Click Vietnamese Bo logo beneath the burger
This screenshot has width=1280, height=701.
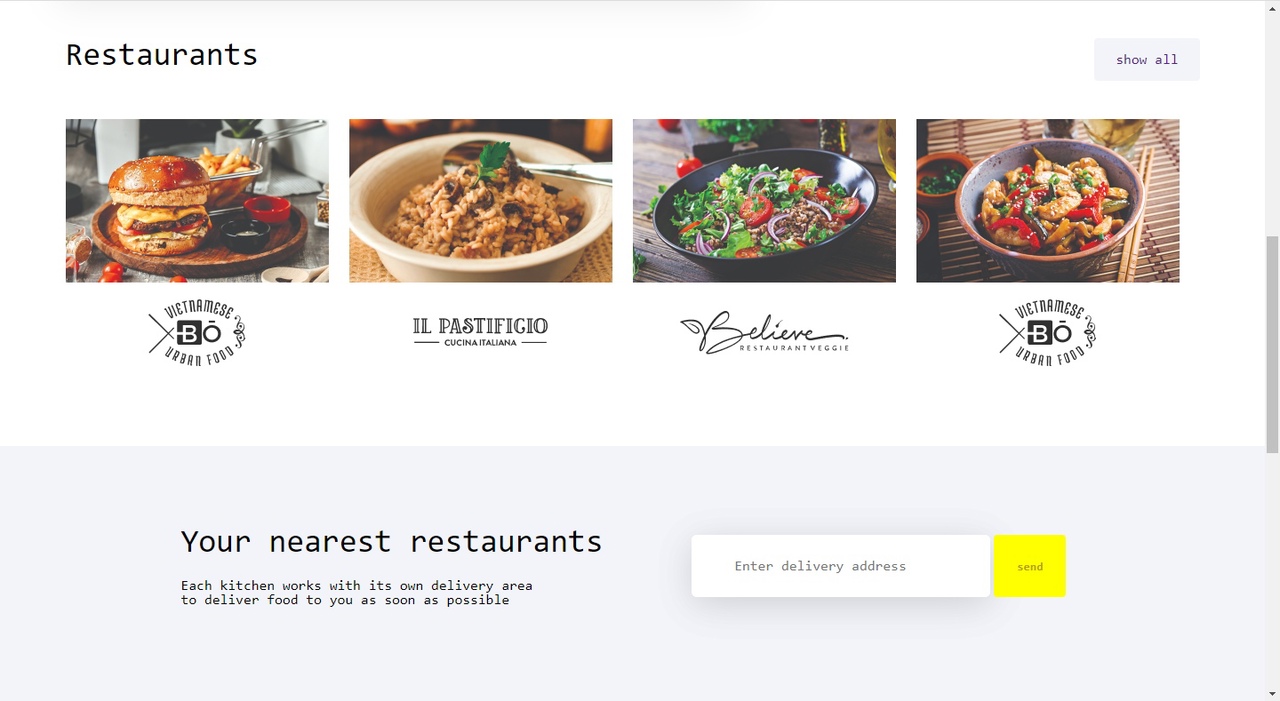coord(197,333)
